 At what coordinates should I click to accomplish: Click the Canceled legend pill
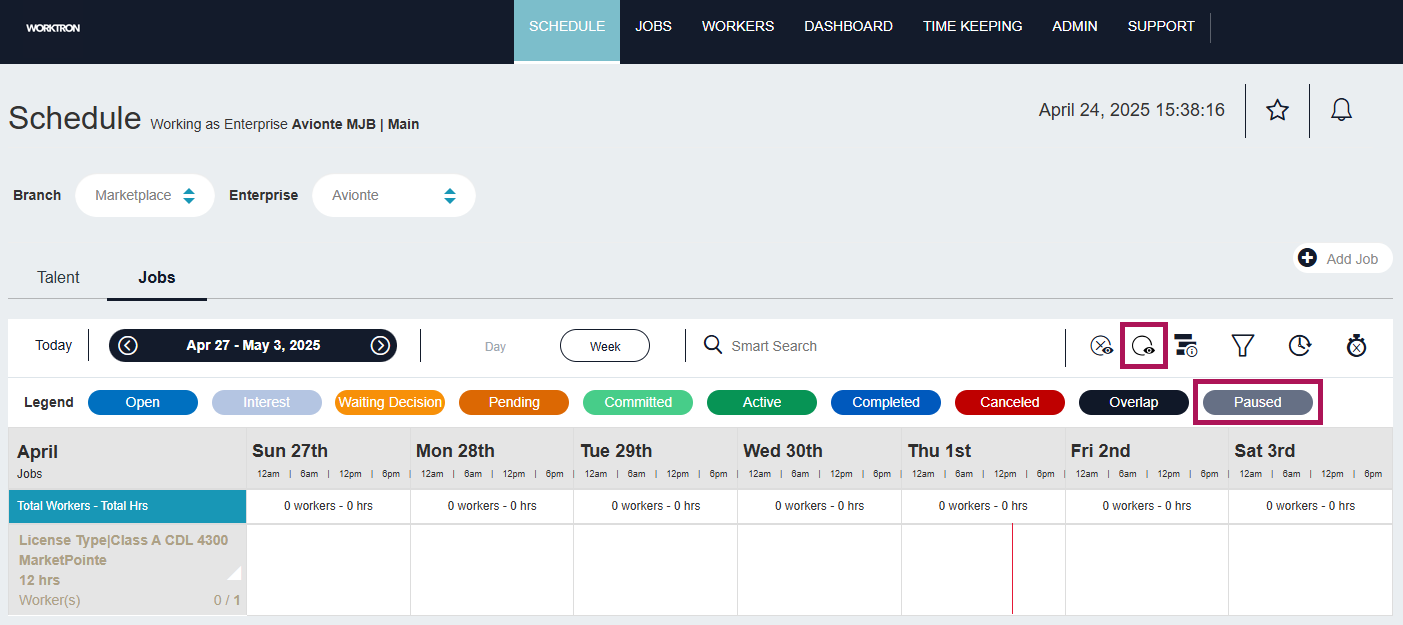(x=1010, y=402)
